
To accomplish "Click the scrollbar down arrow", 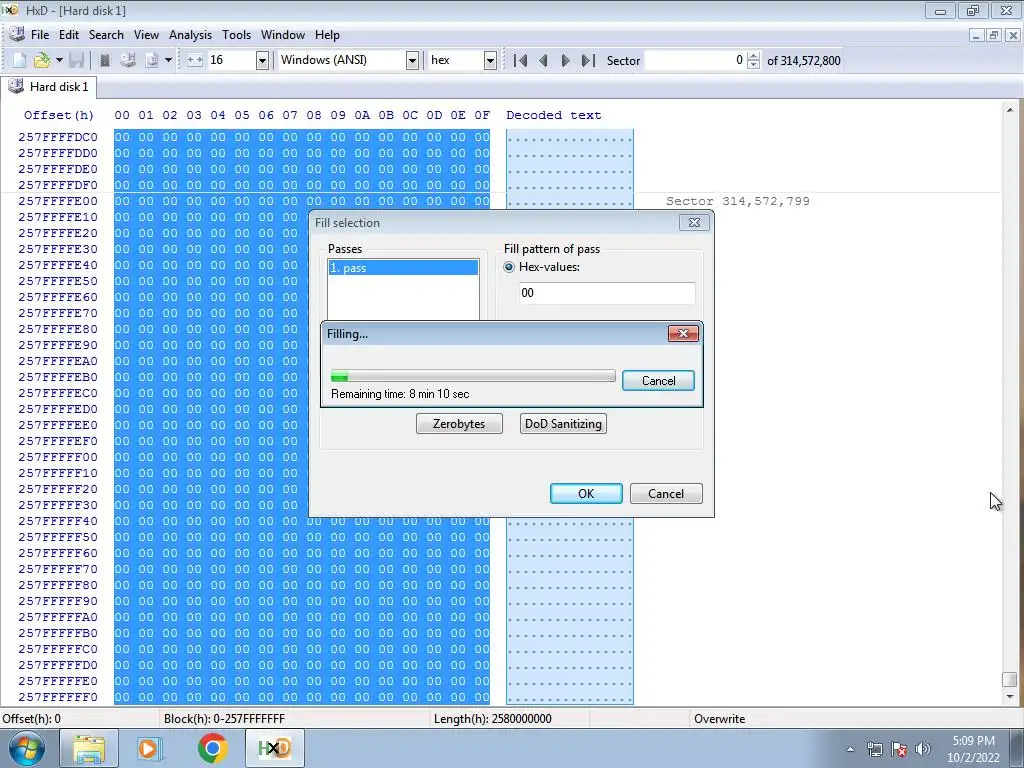I will [1010, 696].
